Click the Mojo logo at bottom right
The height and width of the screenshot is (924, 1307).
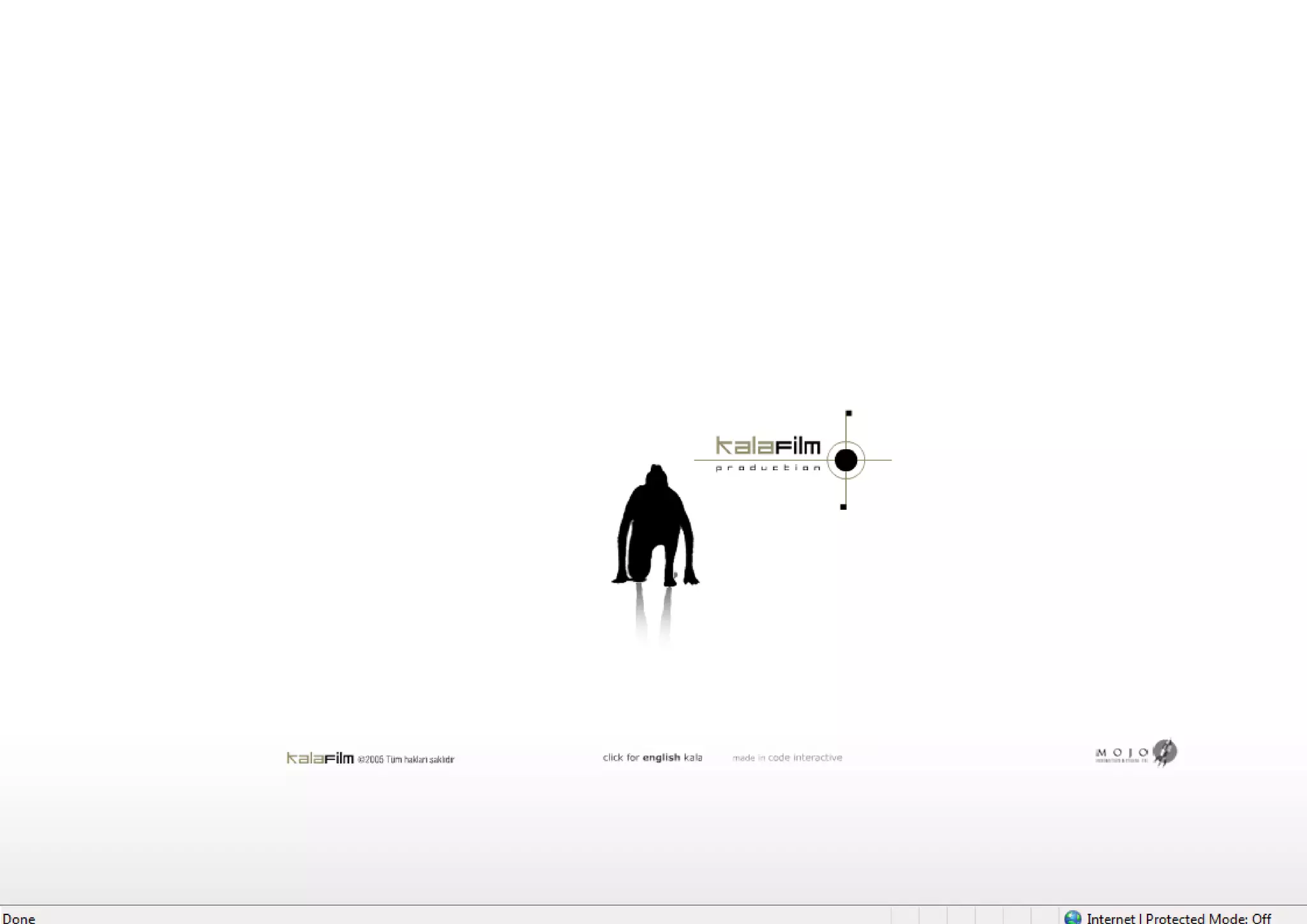coord(1136,753)
